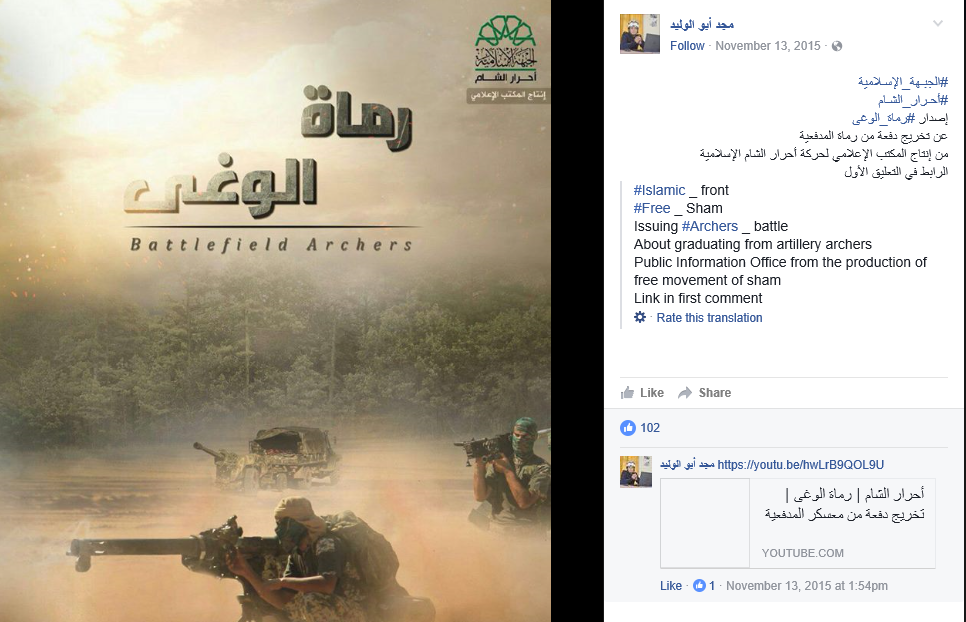Click the Like thumbs-up icon under the post
This screenshot has height=622, width=966.
point(627,392)
